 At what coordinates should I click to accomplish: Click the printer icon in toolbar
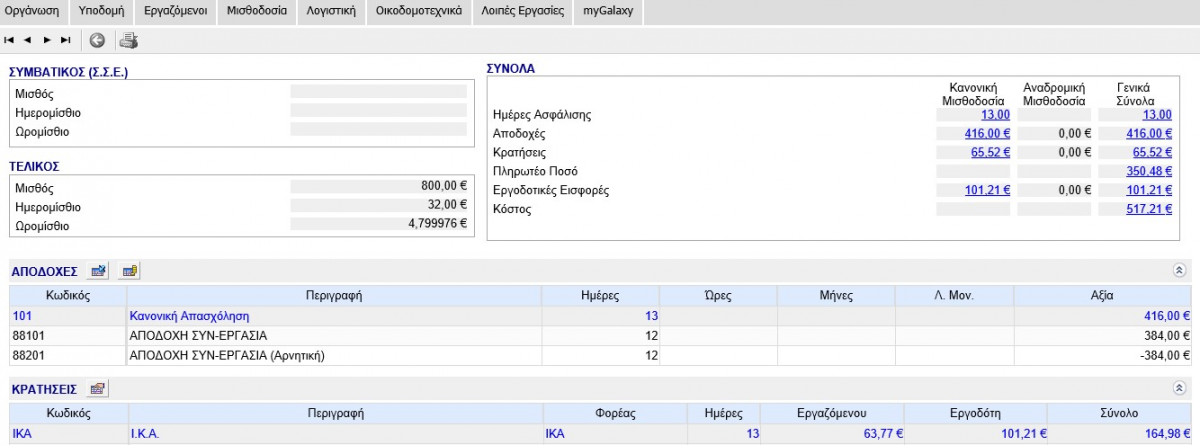(129, 41)
